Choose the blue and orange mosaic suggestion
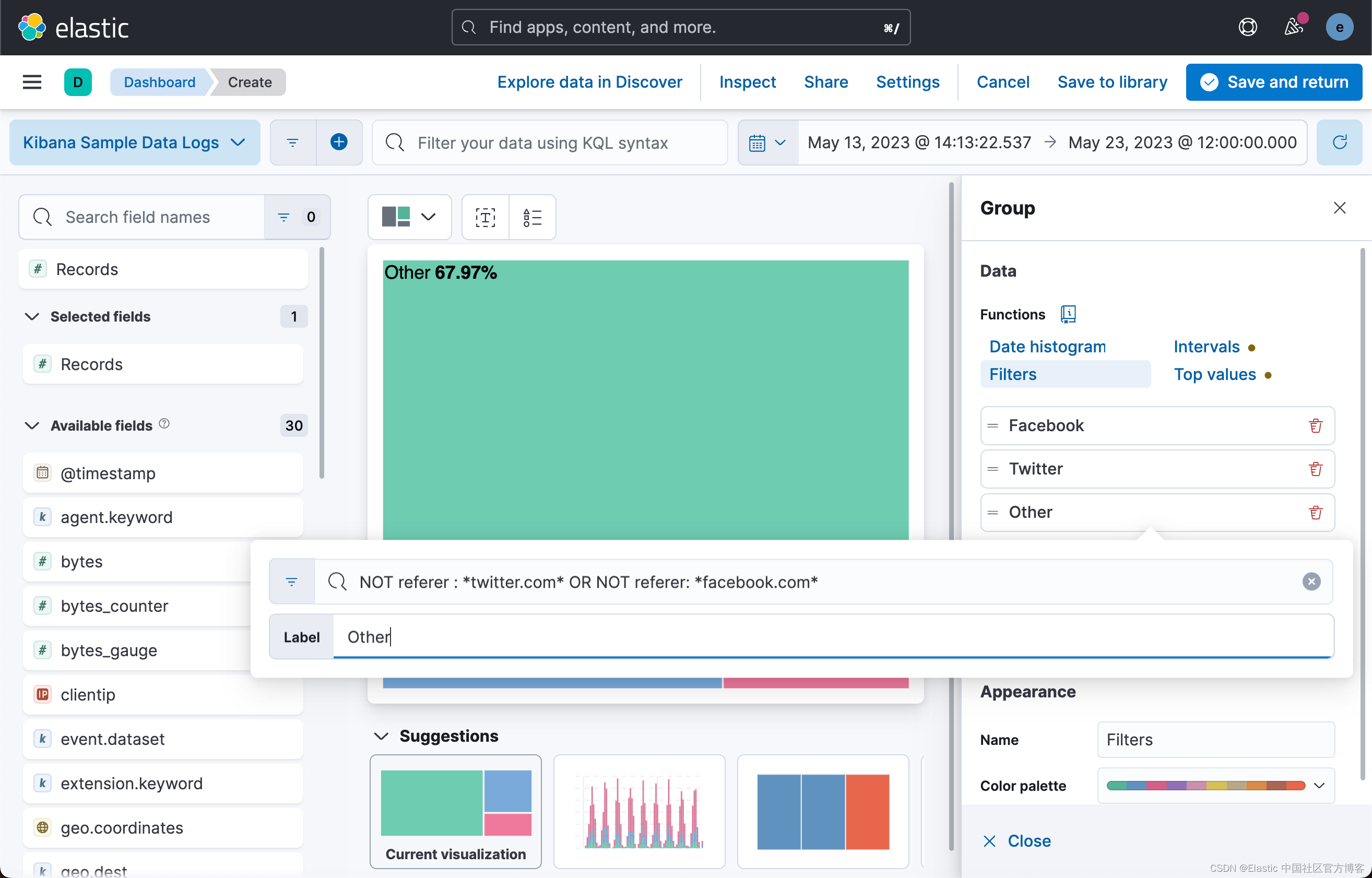The image size is (1372, 878). pos(823,811)
